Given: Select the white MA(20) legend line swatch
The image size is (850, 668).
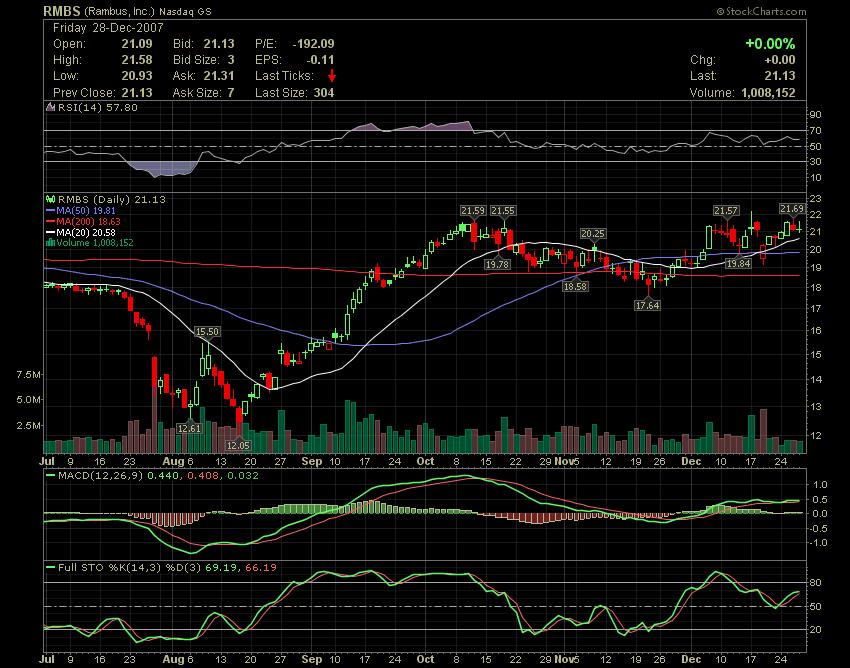Looking at the screenshot, I should coord(51,232).
